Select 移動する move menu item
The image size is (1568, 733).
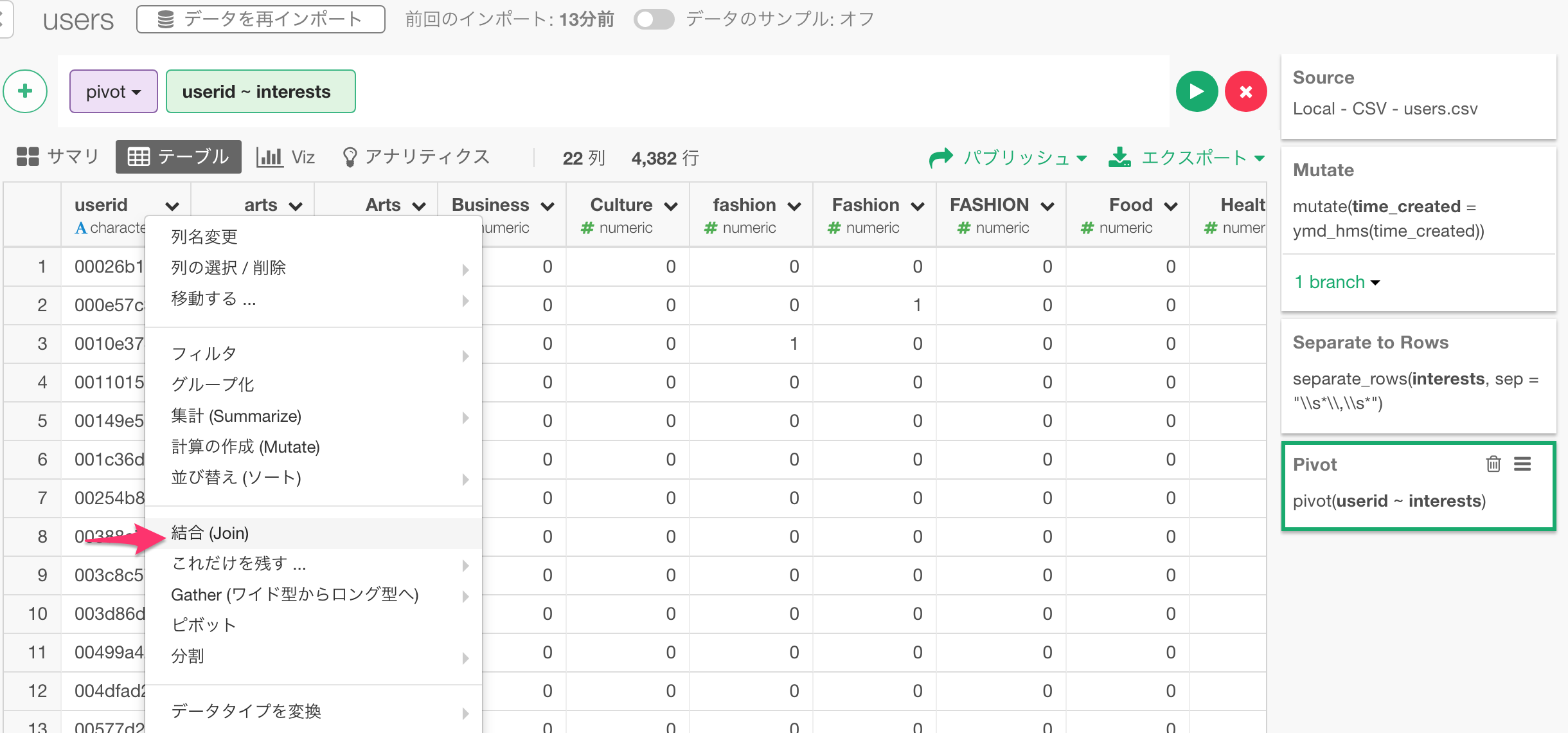tap(314, 298)
